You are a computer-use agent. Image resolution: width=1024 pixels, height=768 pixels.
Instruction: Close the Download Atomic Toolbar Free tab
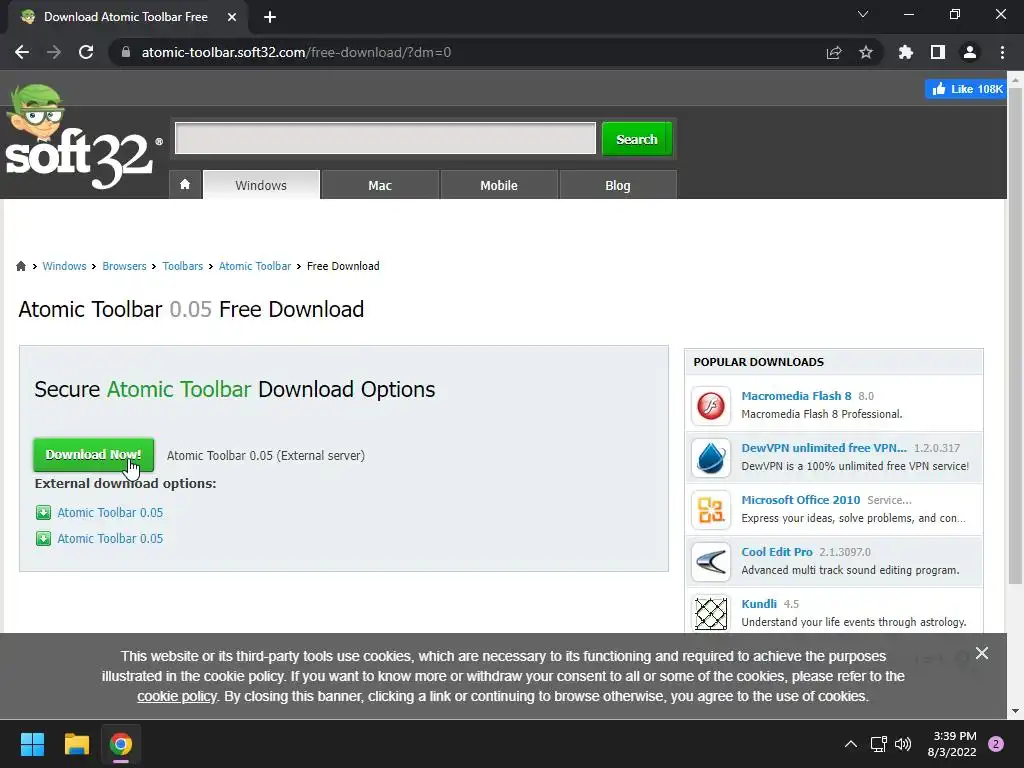pyautogui.click(x=232, y=17)
